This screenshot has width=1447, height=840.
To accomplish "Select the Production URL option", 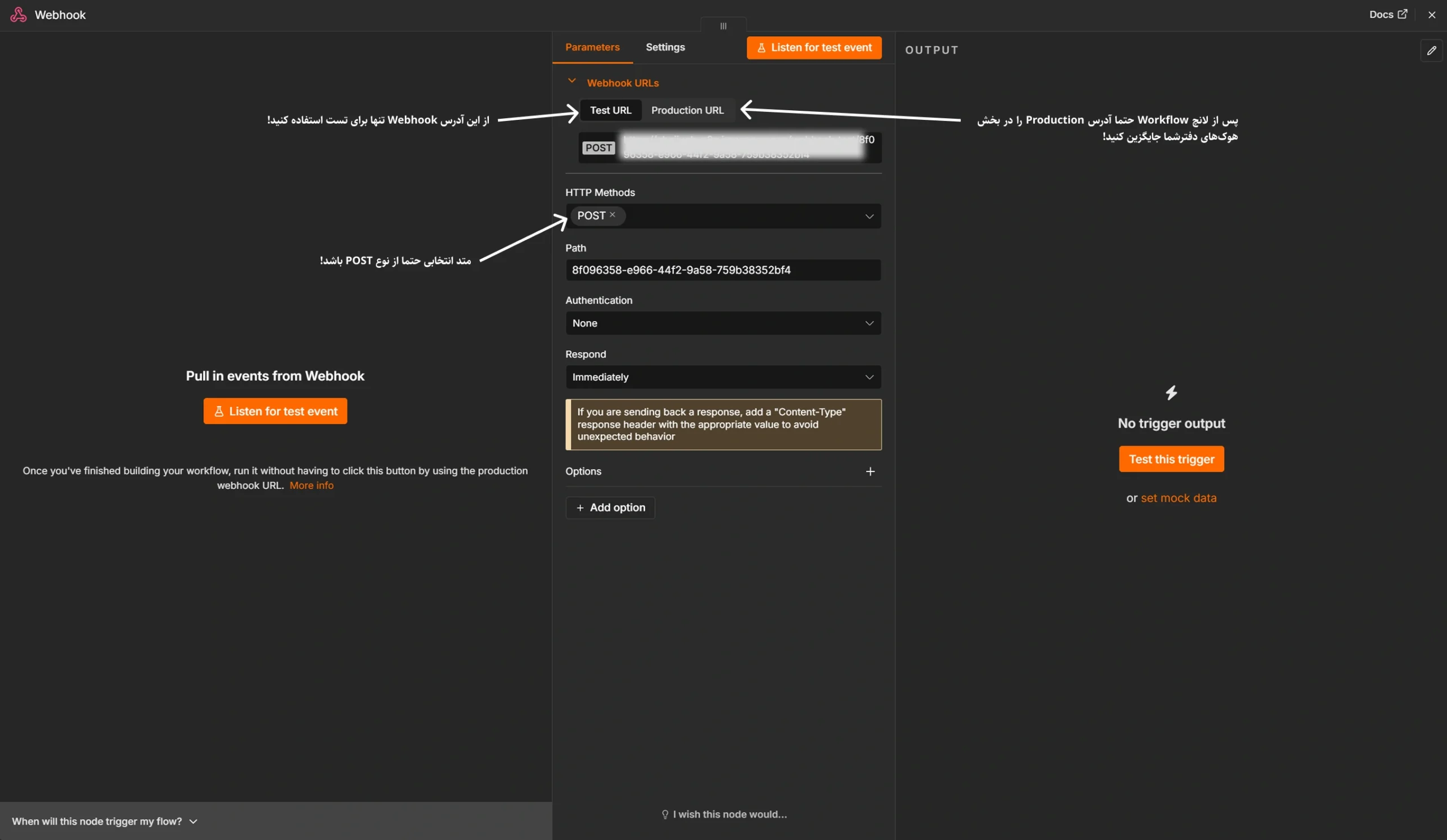I will 687,110.
